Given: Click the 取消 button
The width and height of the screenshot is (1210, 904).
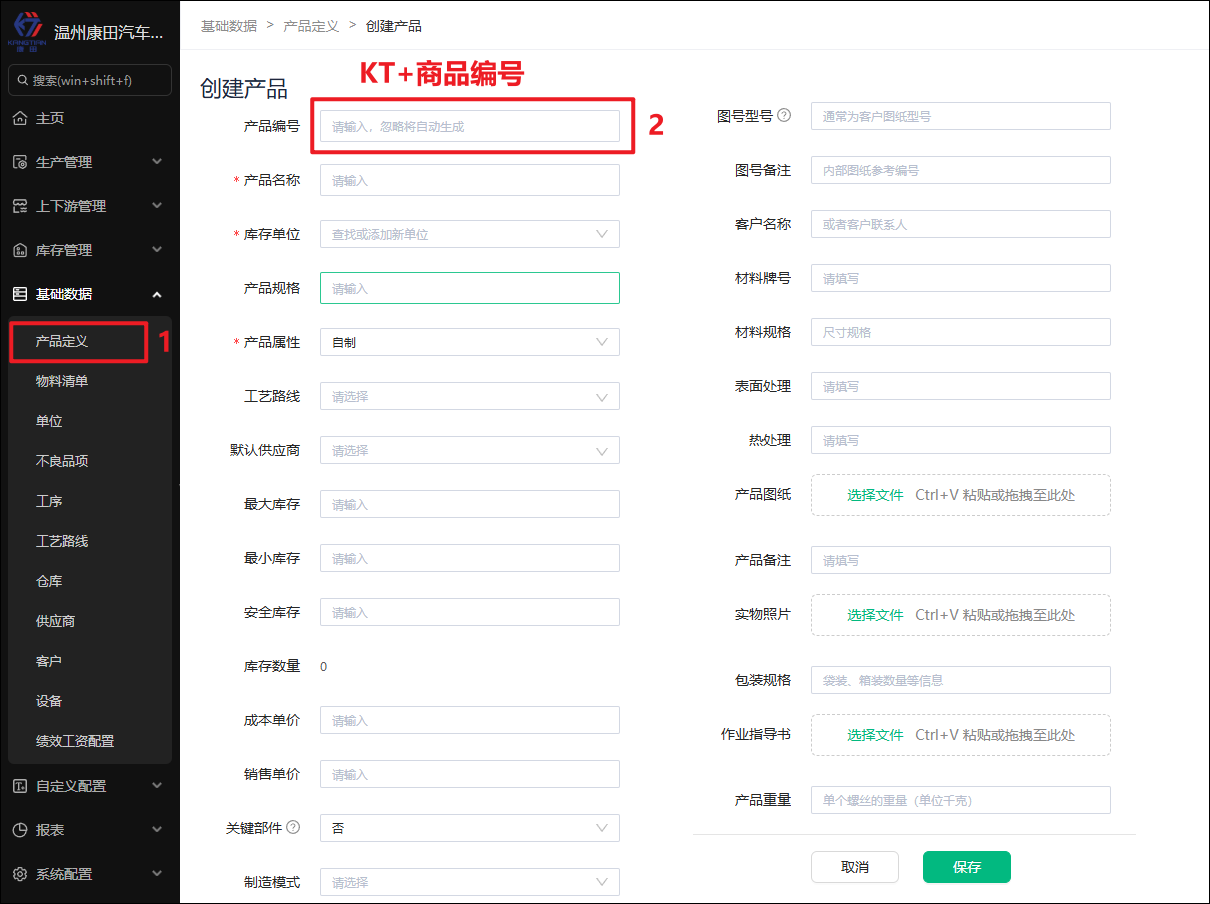Looking at the screenshot, I should click(x=854, y=867).
